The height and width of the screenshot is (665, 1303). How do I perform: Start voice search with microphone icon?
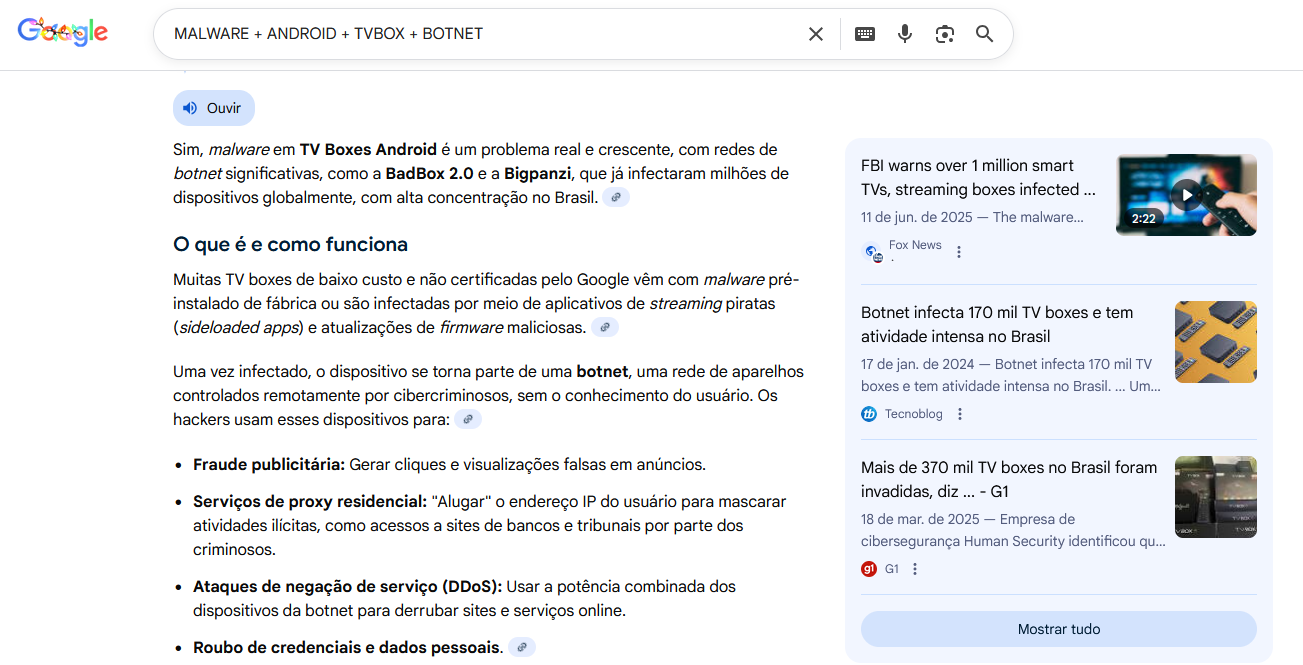tap(905, 34)
